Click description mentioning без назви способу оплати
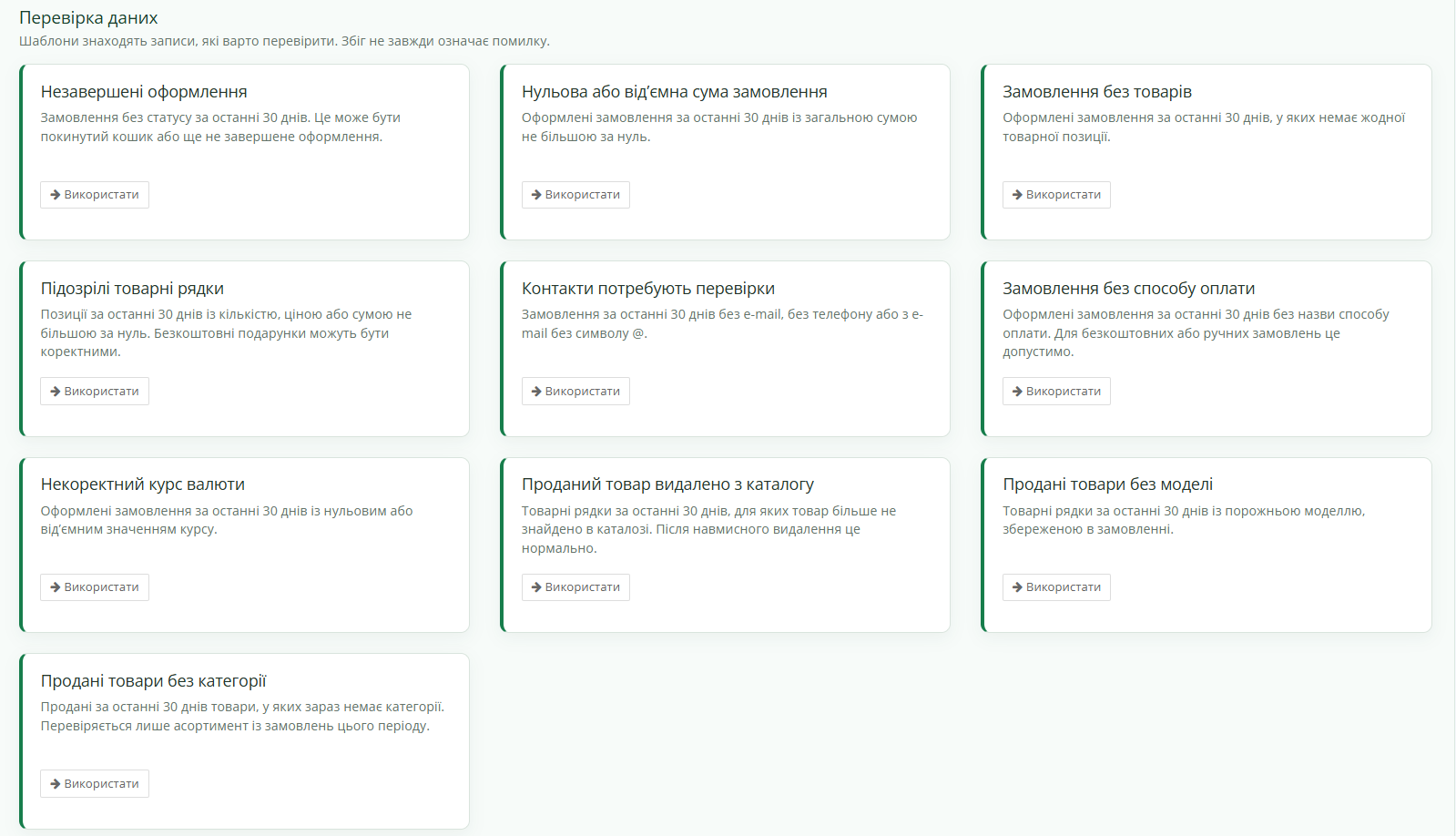This screenshot has height=836, width=1456. coord(1196,333)
